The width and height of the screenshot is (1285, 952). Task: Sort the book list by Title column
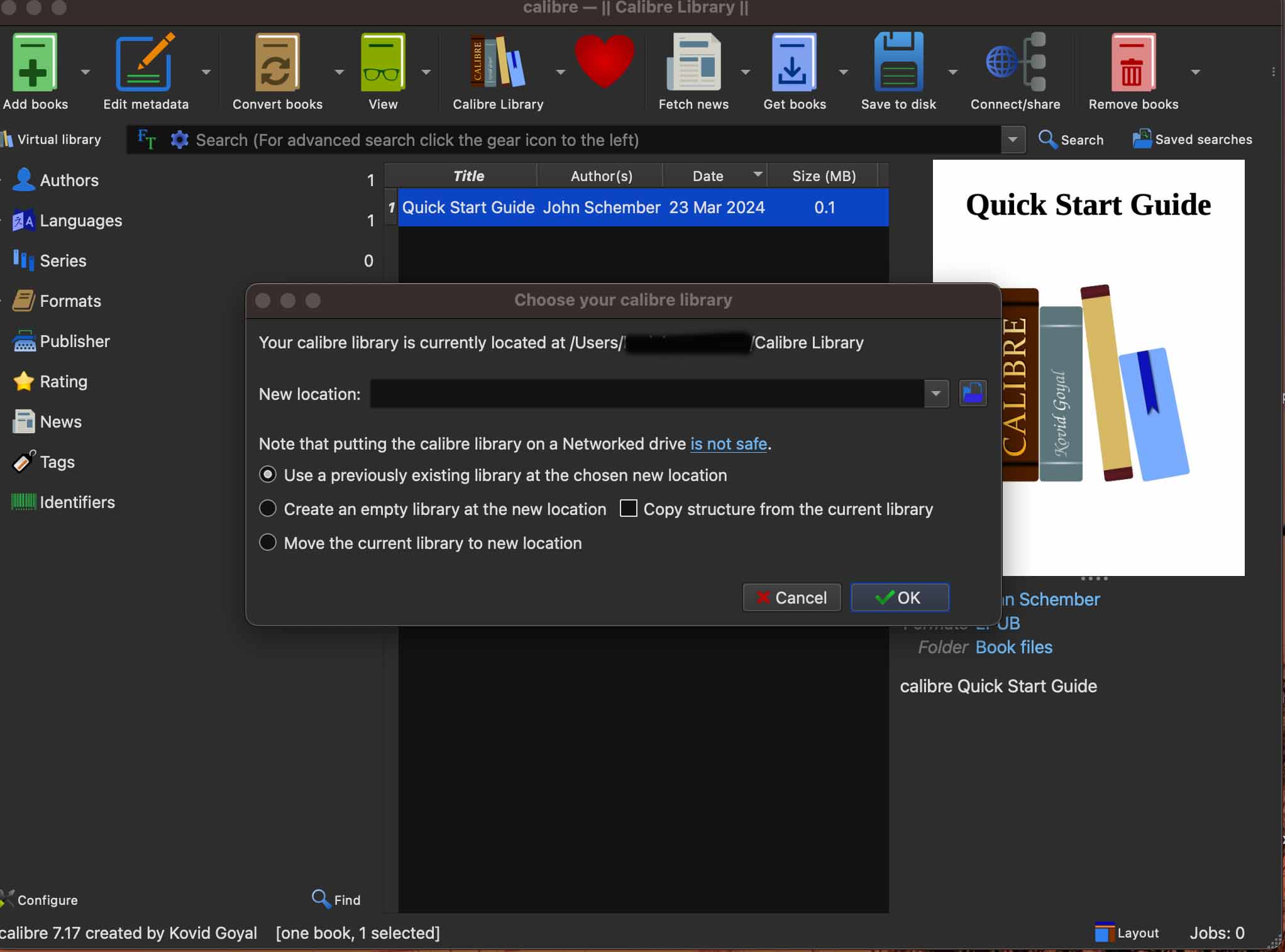click(468, 176)
